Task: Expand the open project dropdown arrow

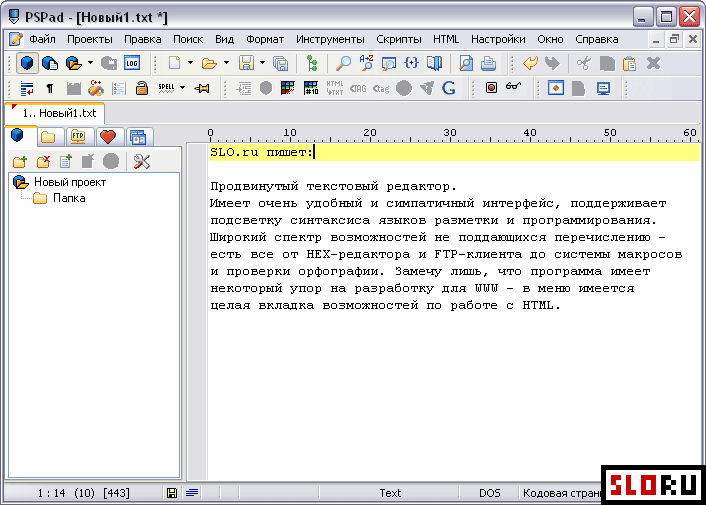Action: coord(90,63)
